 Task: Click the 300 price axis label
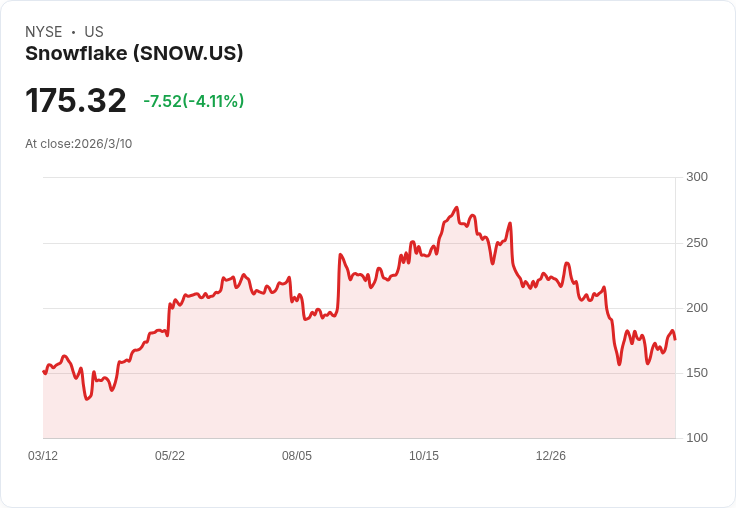point(697,177)
